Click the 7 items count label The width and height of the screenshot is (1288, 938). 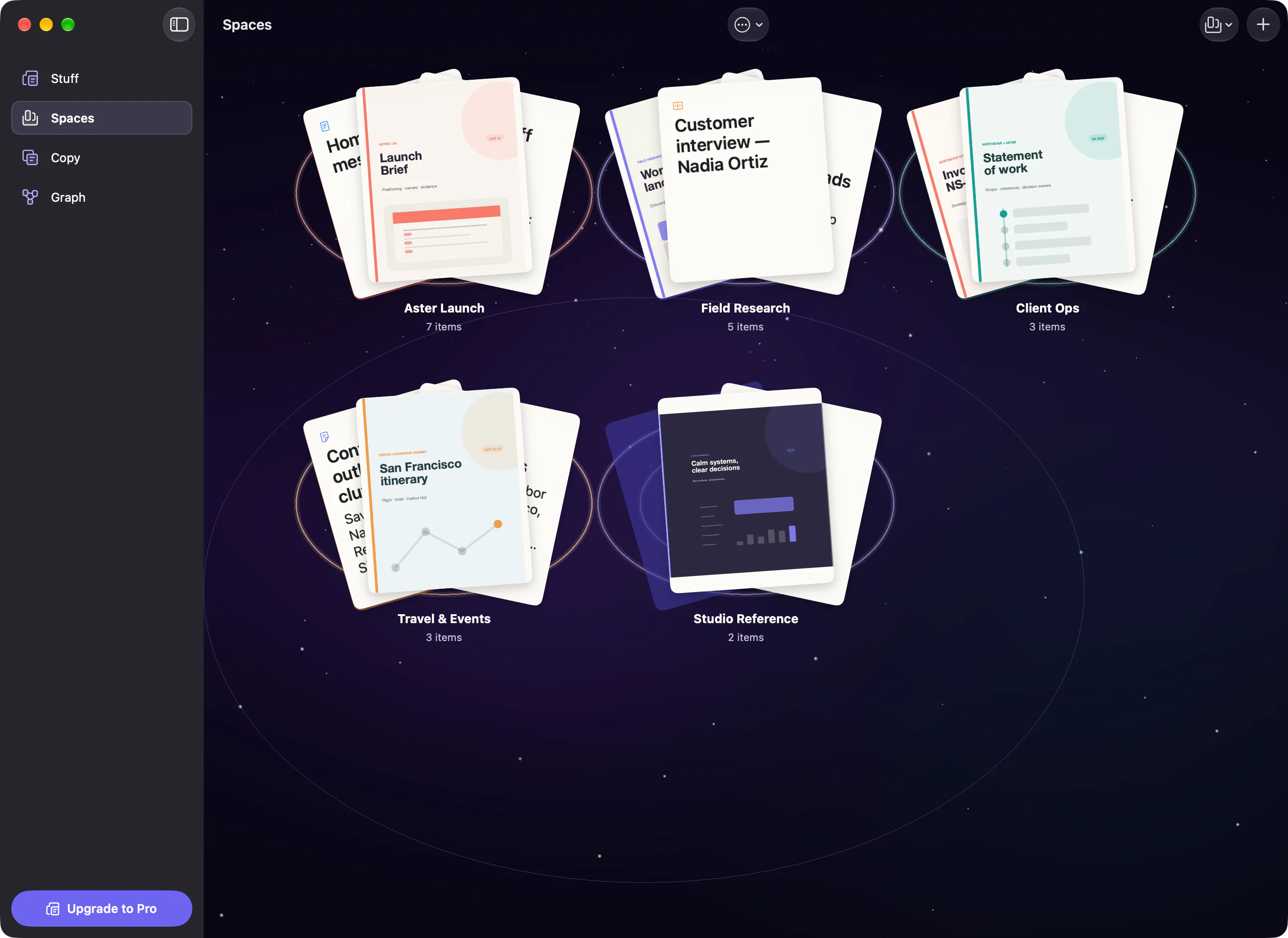tap(444, 327)
